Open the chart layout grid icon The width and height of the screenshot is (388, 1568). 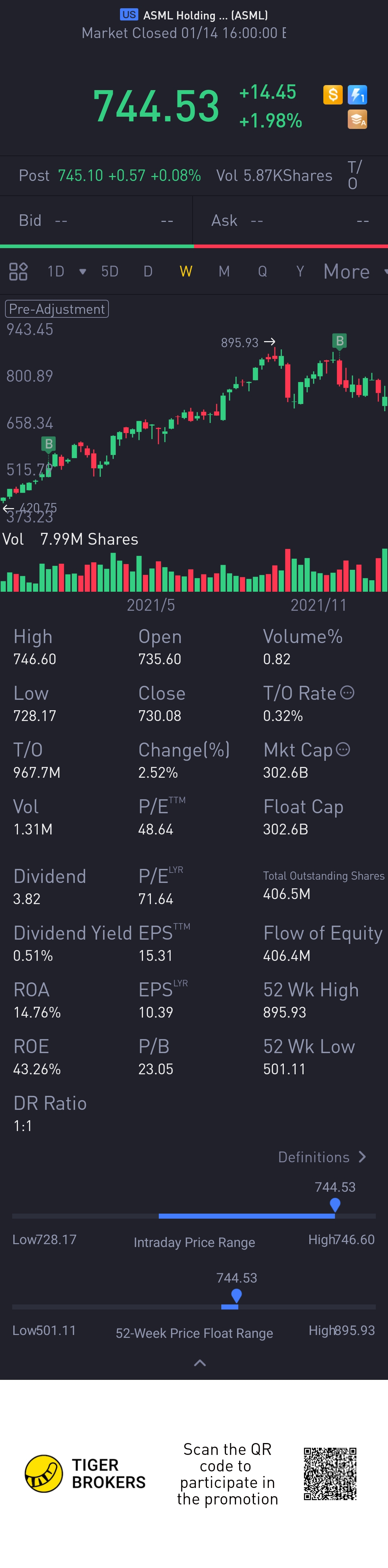pyautogui.click(x=18, y=271)
